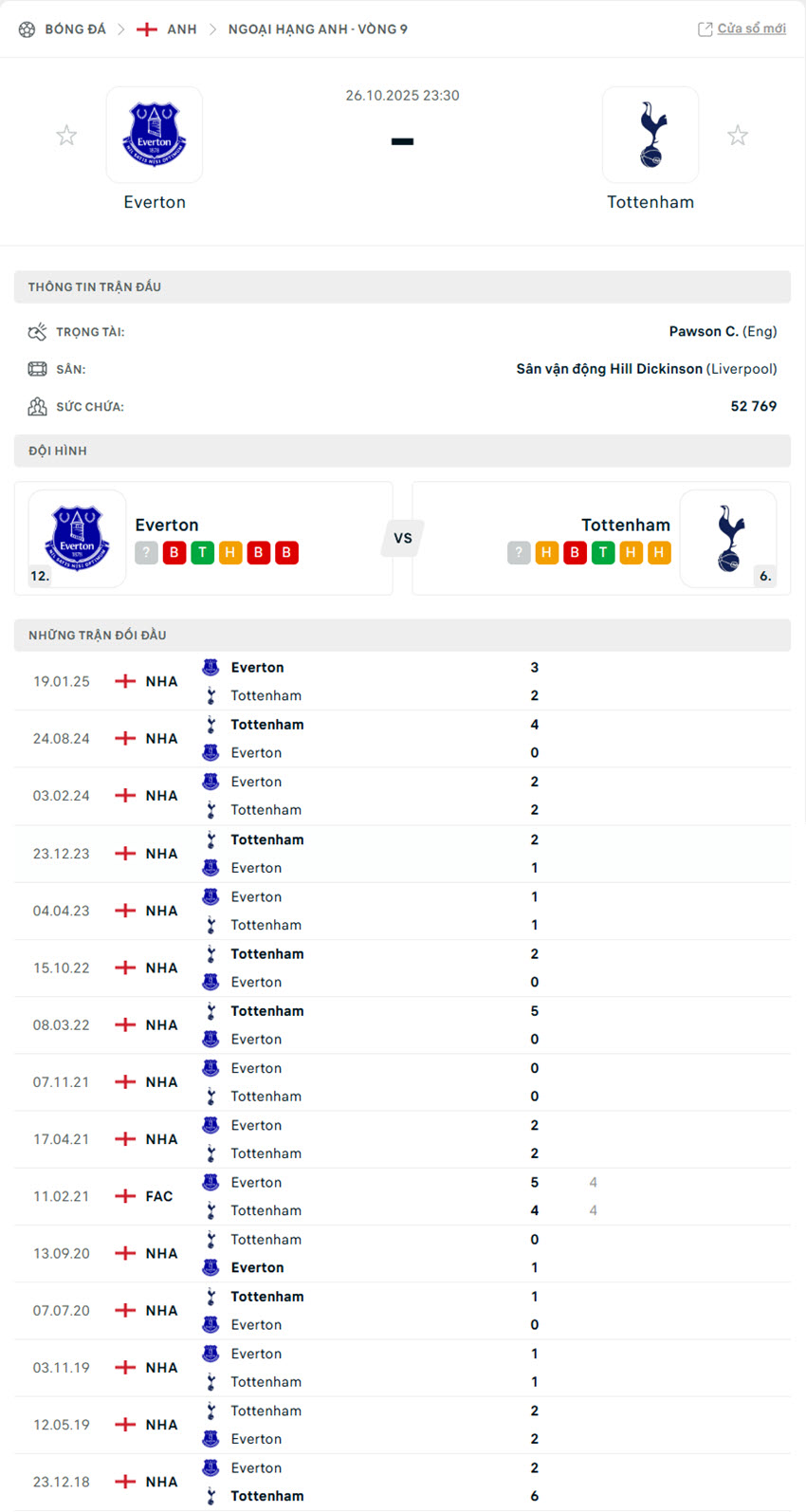Click the green T form indicator for Tottenham

pos(602,552)
